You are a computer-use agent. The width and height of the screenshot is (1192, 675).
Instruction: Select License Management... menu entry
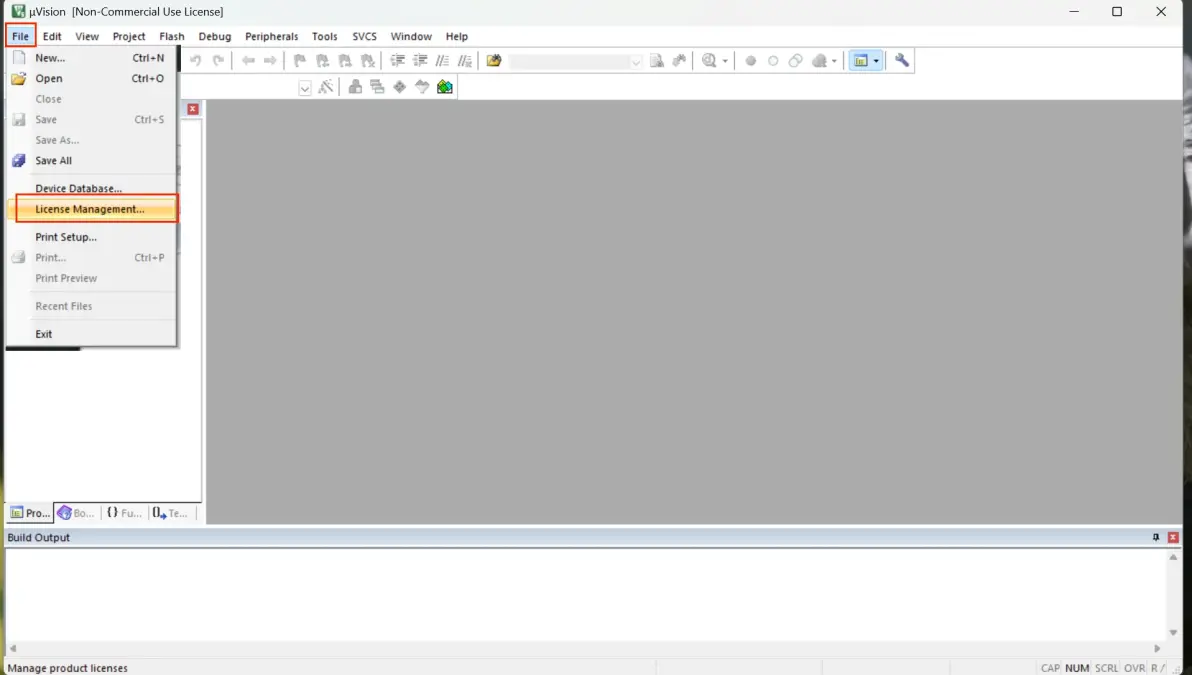click(91, 209)
